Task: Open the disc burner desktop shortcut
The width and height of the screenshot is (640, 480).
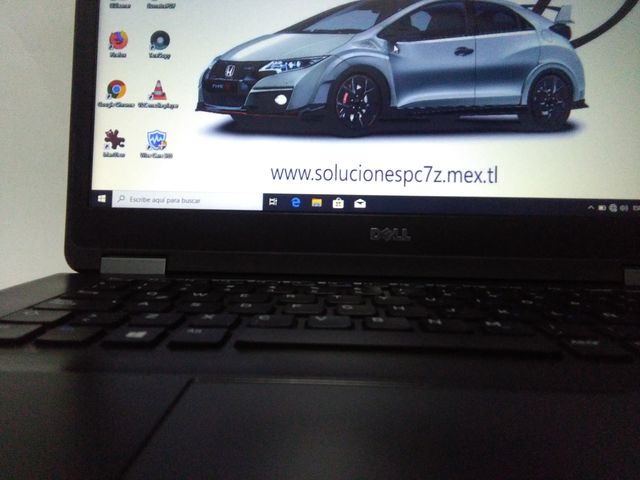Action: pyautogui.click(x=160, y=44)
